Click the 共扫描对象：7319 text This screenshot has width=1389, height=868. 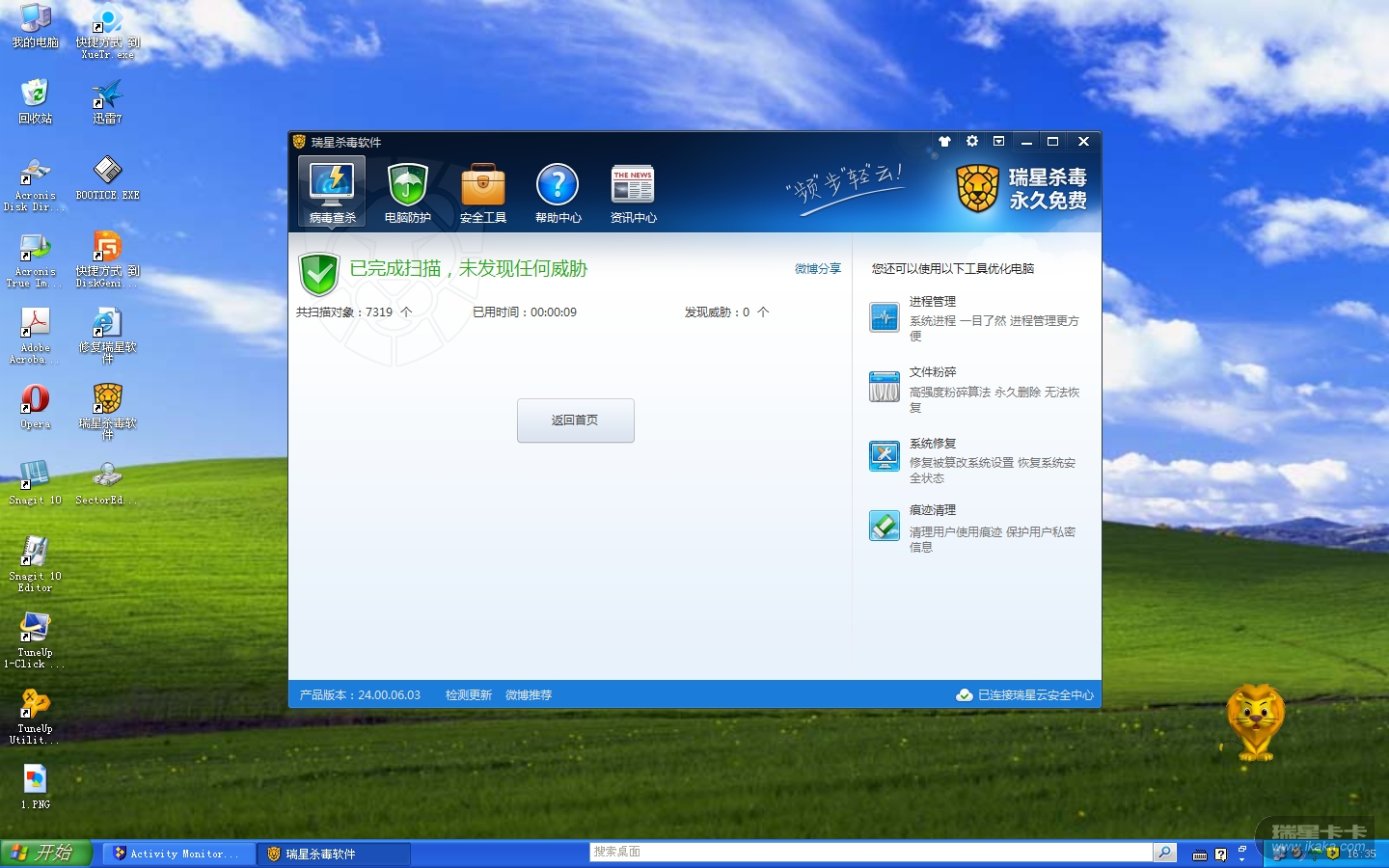pos(354,312)
